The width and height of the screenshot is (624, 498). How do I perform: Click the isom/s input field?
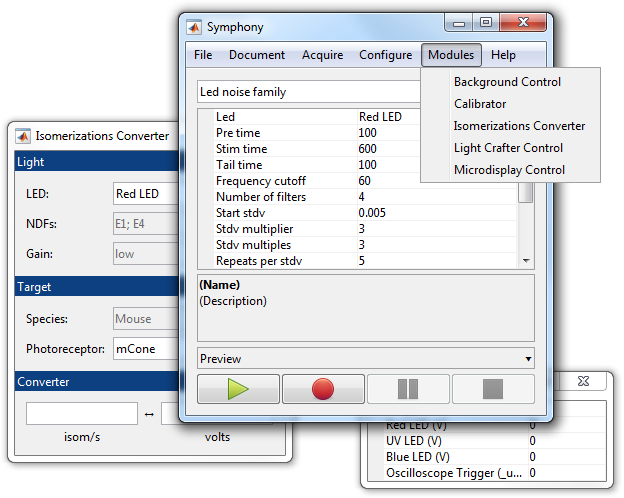[x=82, y=414]
